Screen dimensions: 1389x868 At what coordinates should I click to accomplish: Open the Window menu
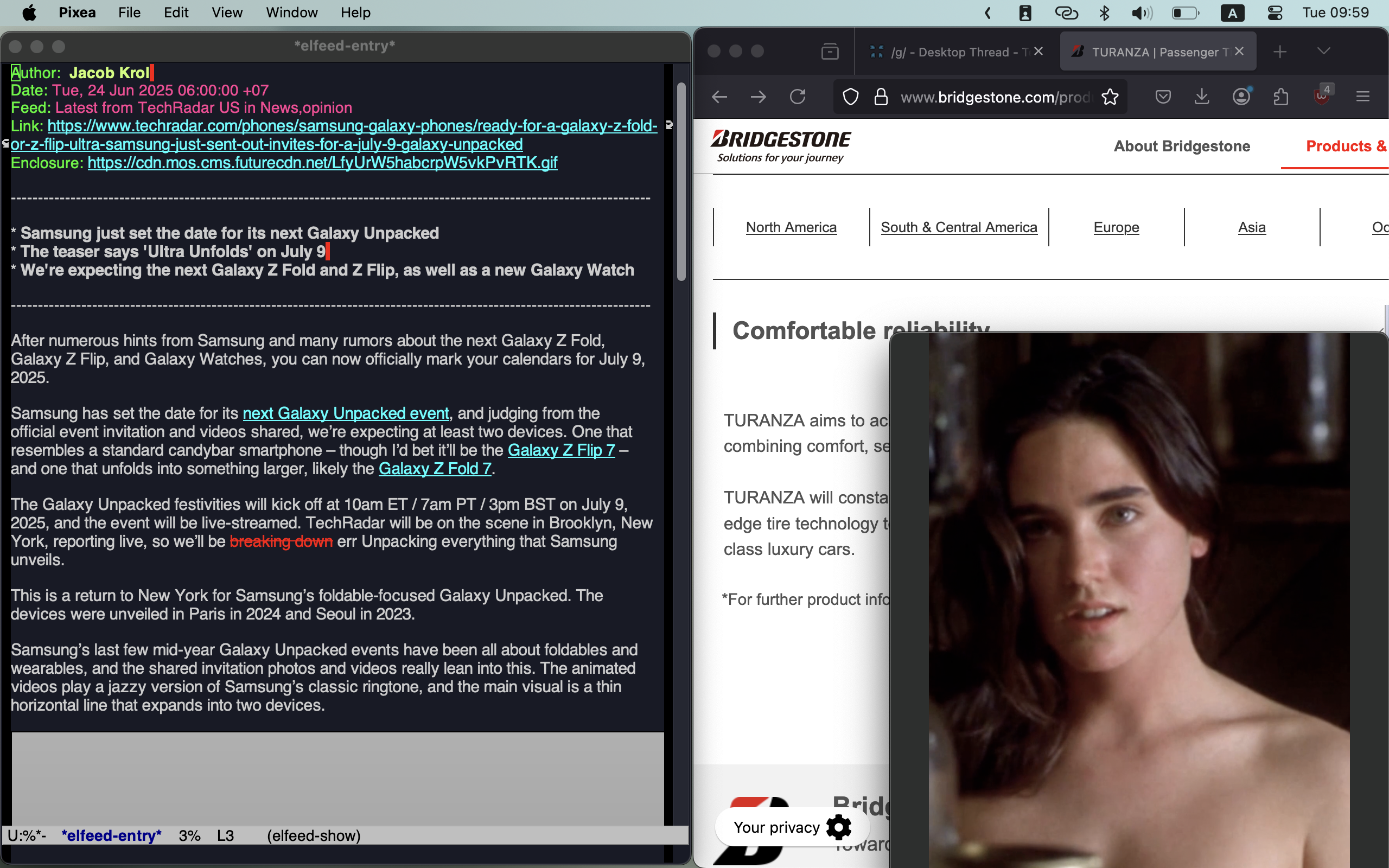(x=291, y=12)
